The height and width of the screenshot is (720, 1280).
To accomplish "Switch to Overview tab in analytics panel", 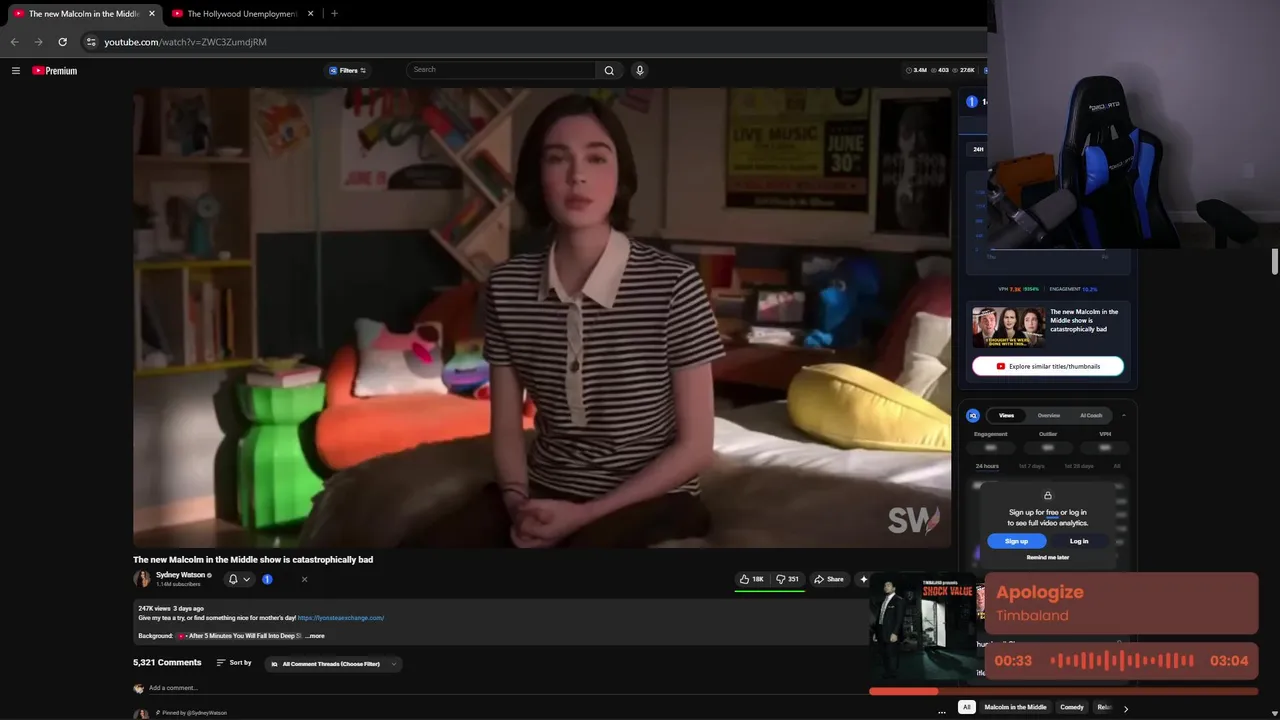I will (x=1049, y=415).
